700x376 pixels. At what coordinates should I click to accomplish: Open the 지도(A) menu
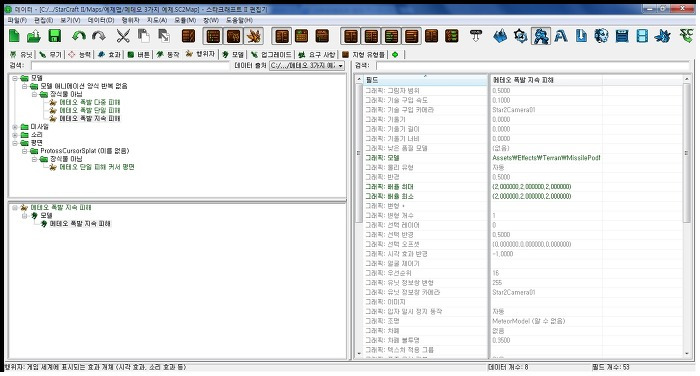pos(157,20)
